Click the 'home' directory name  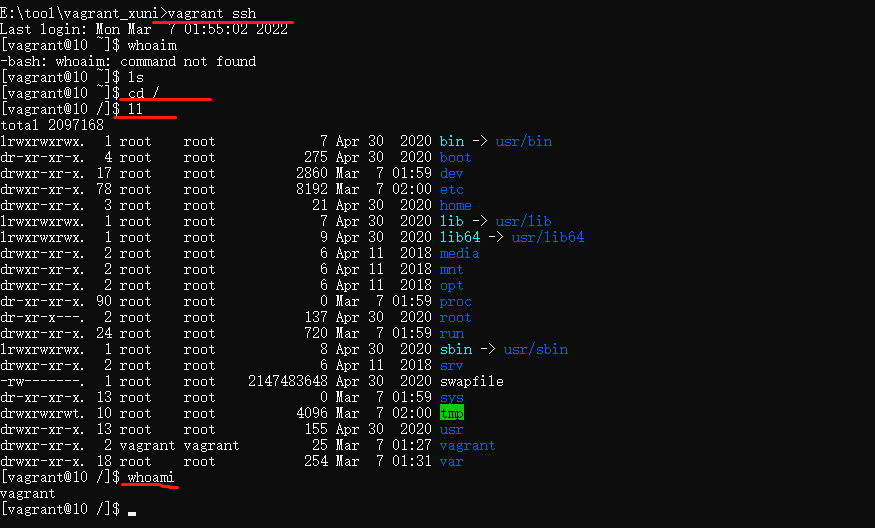point(455,205)
